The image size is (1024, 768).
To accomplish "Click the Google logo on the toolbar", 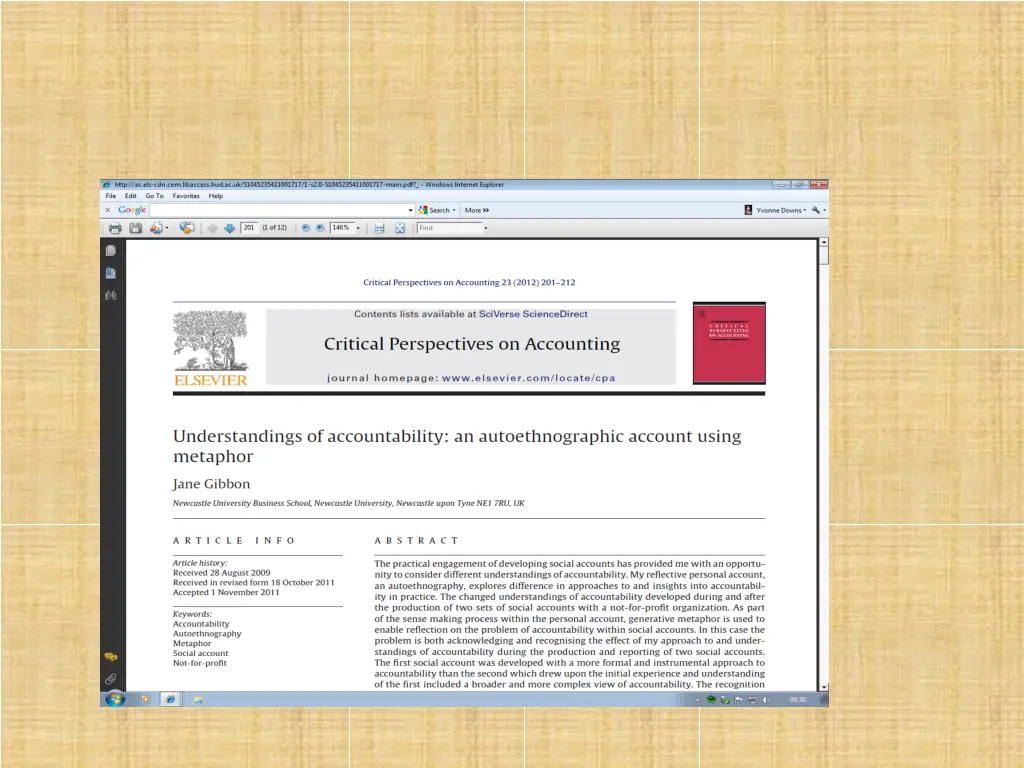I will click(x=132, y=210).
